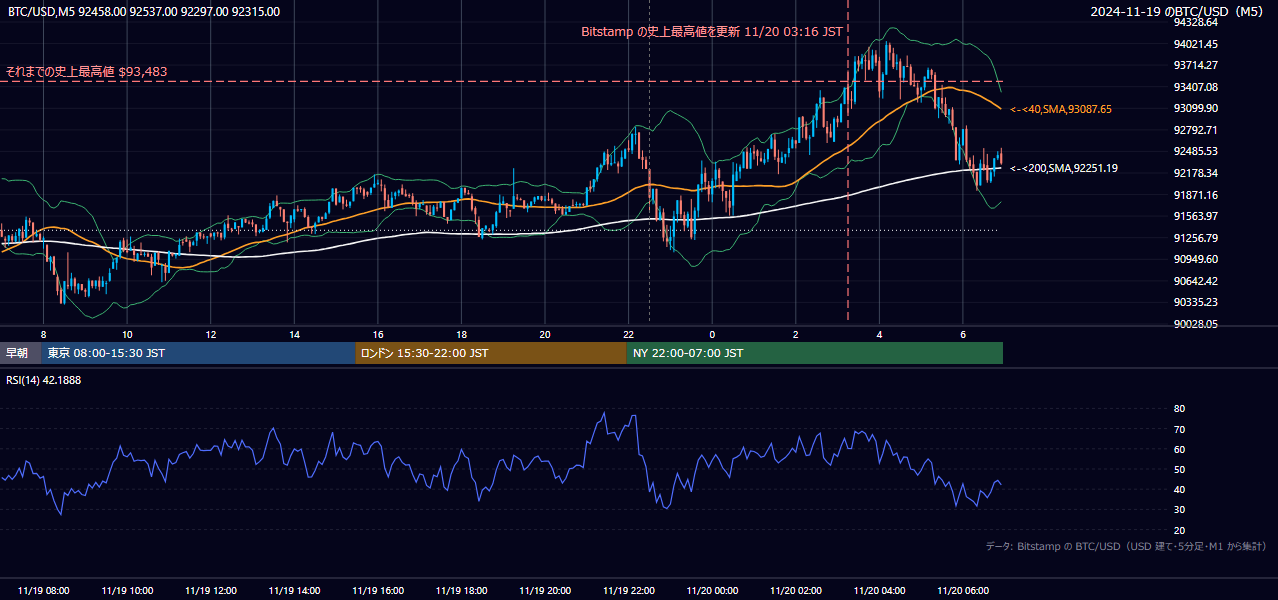
Task: Click hour label 12 under the price chart
Action: click(211, 334)
